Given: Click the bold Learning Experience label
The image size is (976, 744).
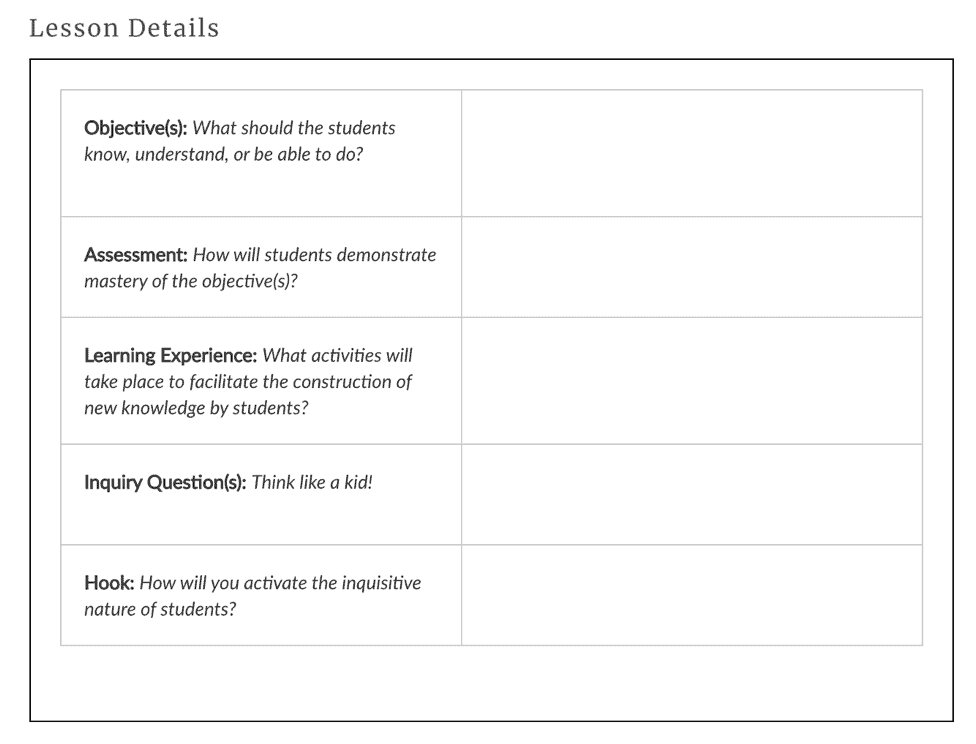Looking at the screenshot, I should tap(170, 356).
